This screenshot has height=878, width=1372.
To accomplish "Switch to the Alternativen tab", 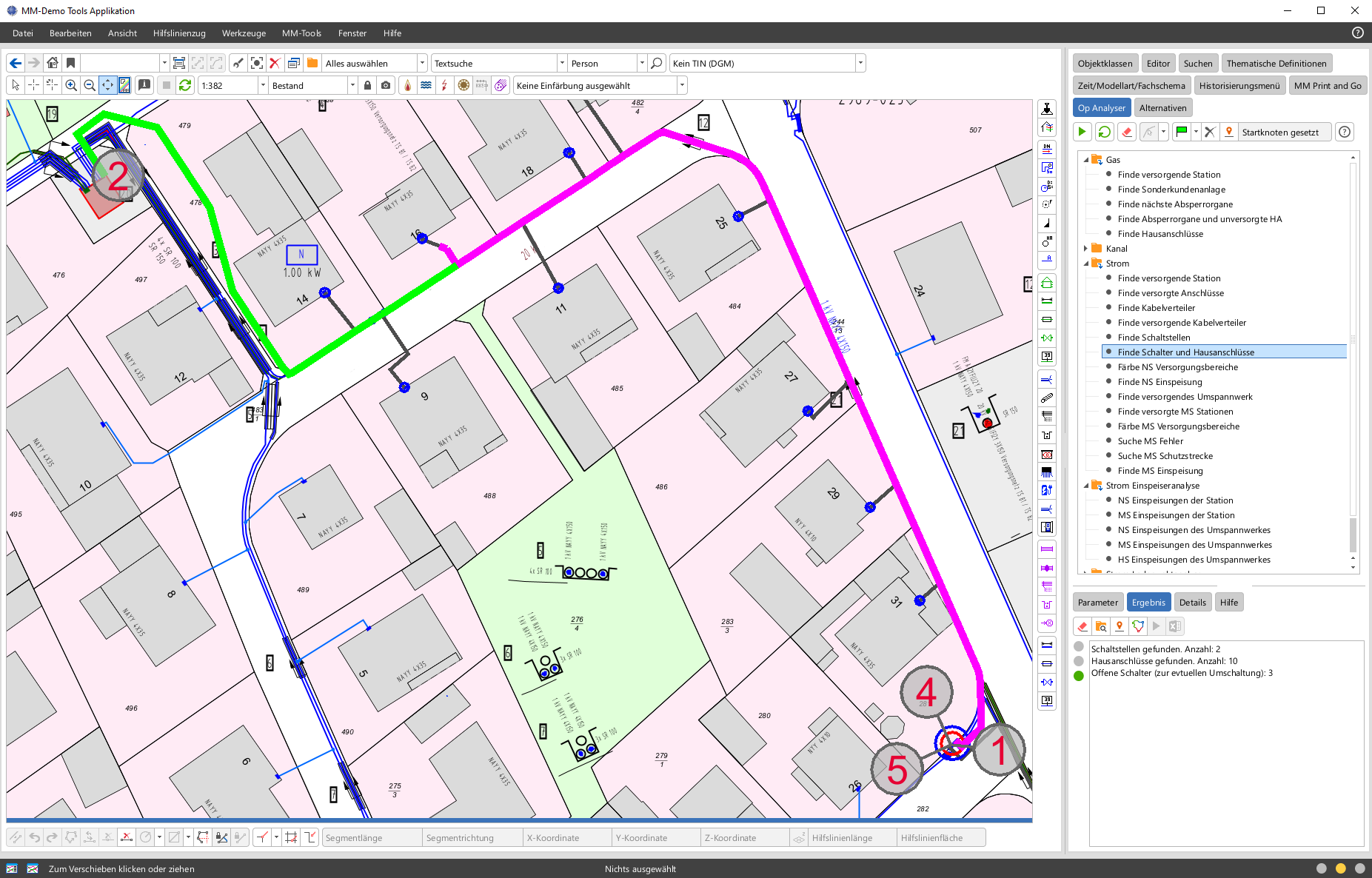I will (x=1162, y=107).
